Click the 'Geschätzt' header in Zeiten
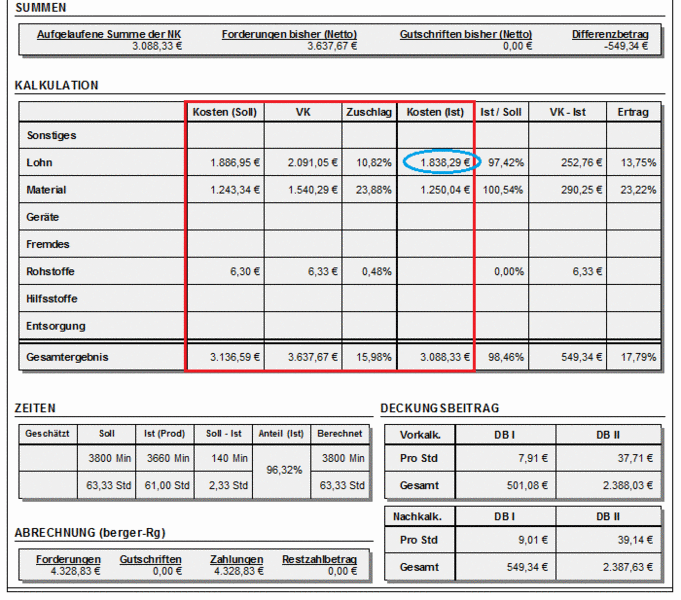681x600 pixels. click(47, 434)
